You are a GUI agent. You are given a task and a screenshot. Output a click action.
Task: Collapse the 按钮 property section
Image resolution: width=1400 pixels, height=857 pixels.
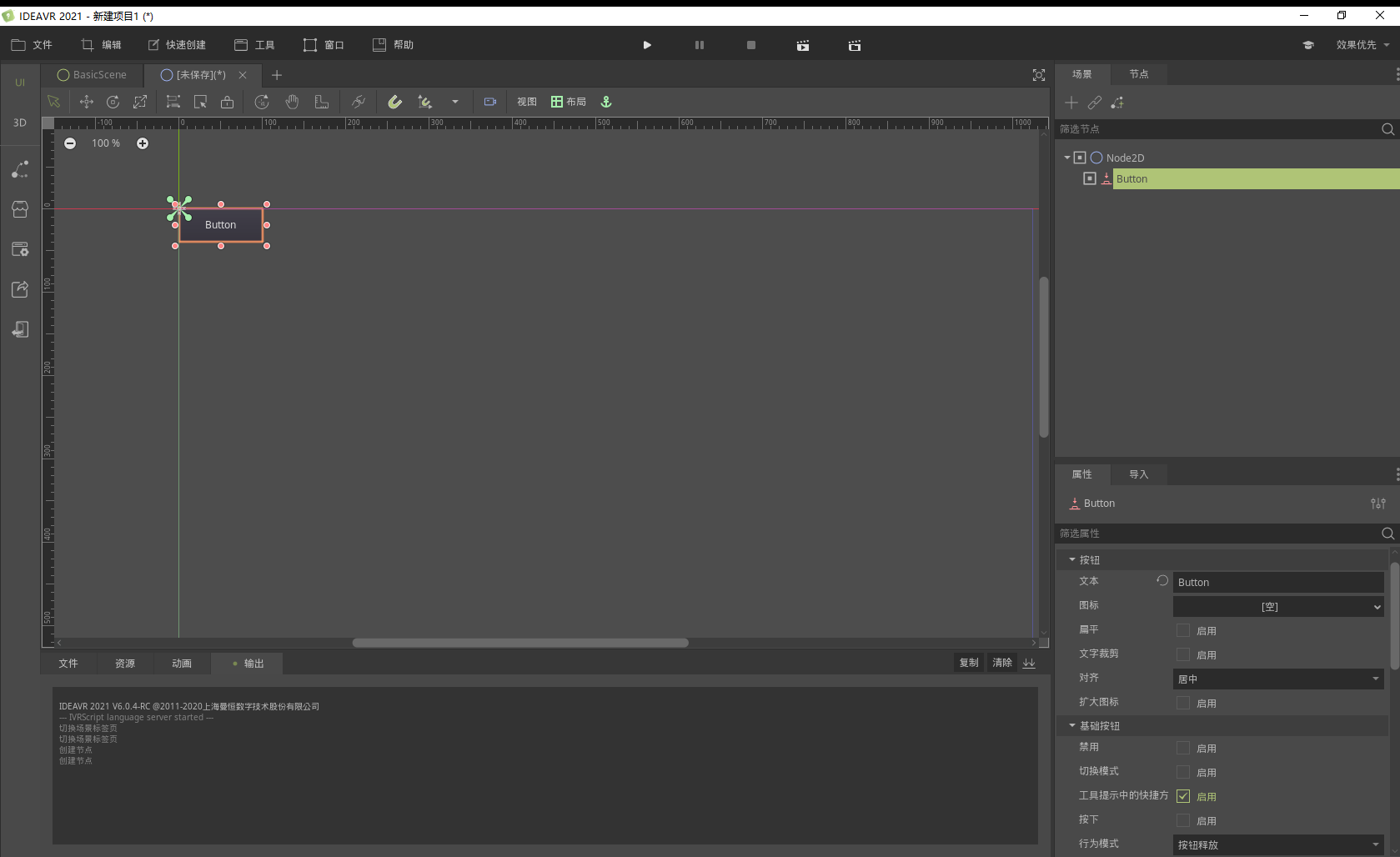click(x=1072, y=560)
